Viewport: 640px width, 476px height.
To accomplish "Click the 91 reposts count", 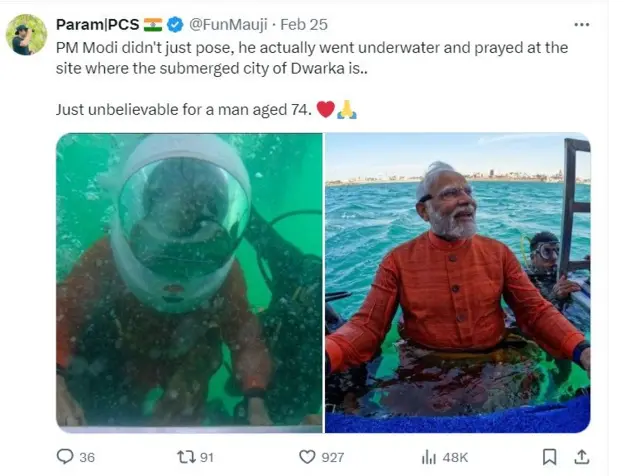I will coord(208,457).
